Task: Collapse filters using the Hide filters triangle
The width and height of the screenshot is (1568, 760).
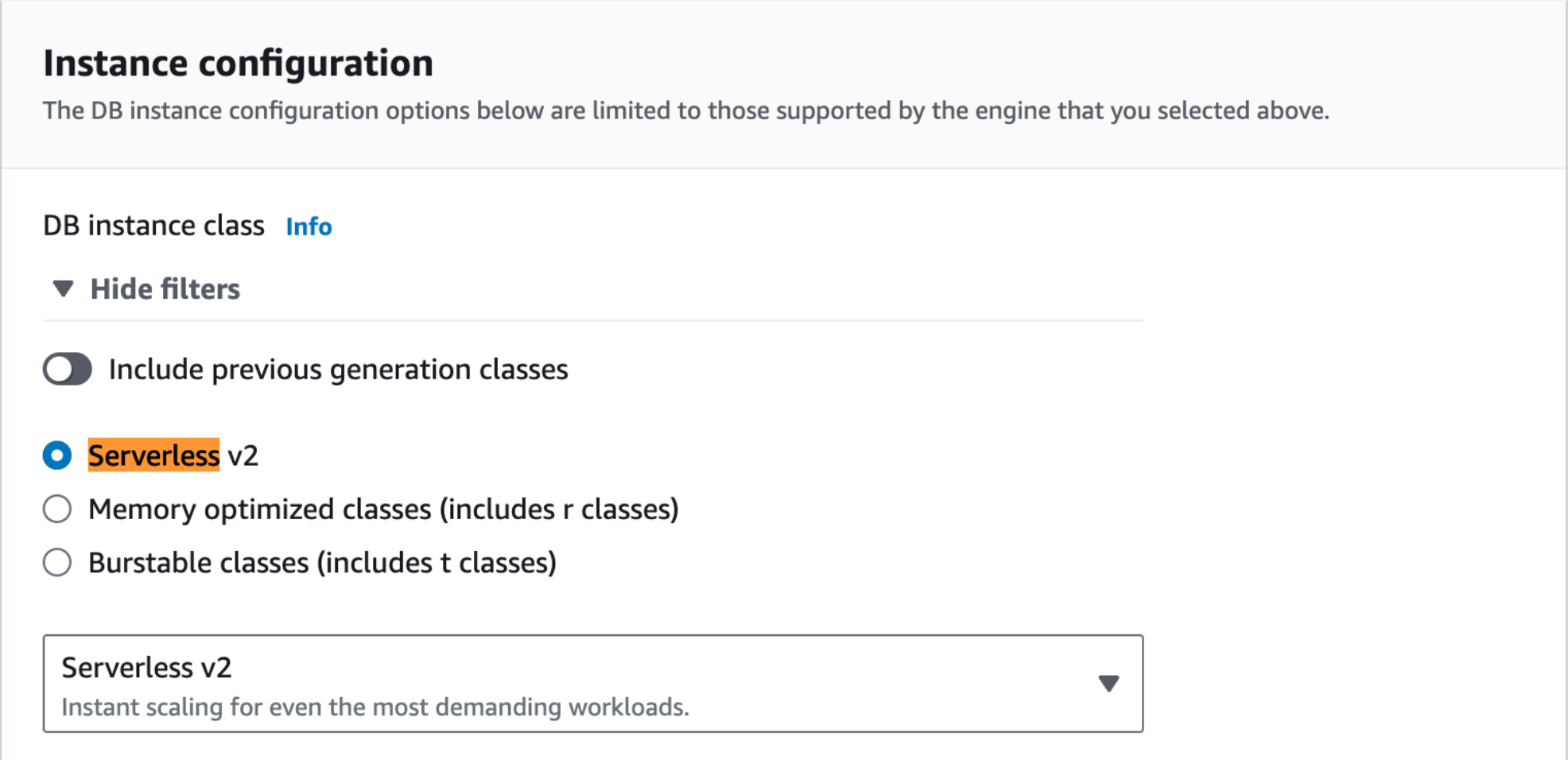Action: [63, 289]
